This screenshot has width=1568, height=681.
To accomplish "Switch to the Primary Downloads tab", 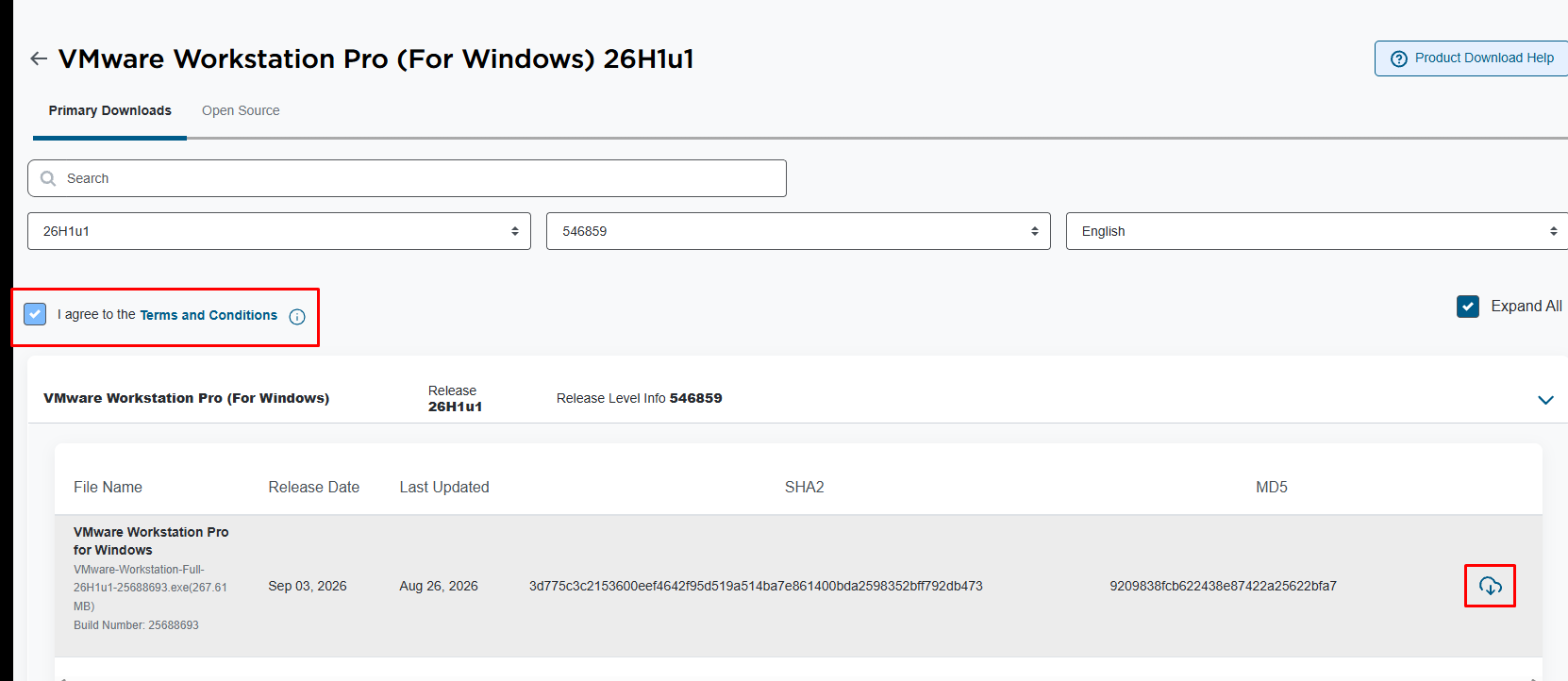I will click(x=110, y=110).
